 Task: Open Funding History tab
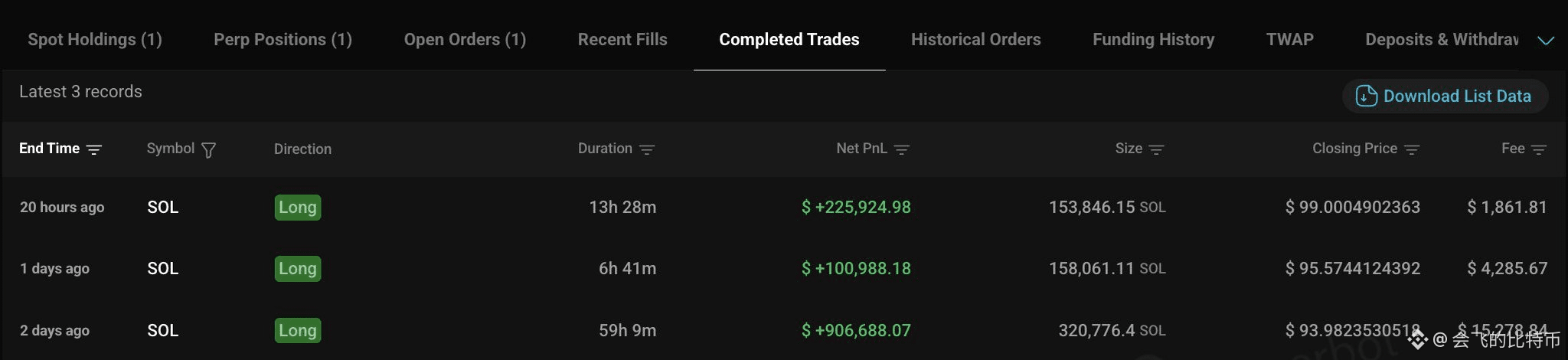(1153, 40)
